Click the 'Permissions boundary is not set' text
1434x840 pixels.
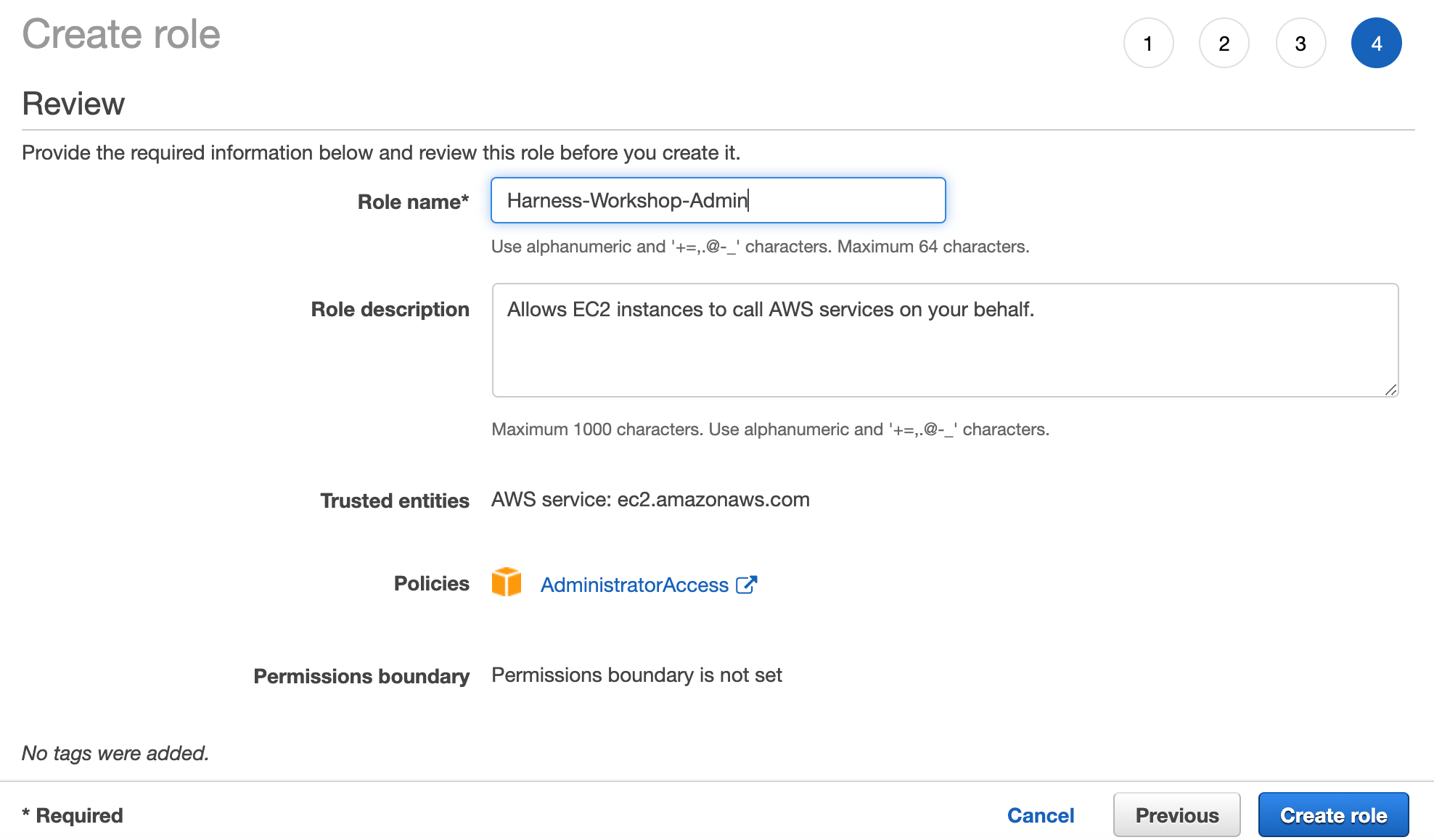click(636, 675)
